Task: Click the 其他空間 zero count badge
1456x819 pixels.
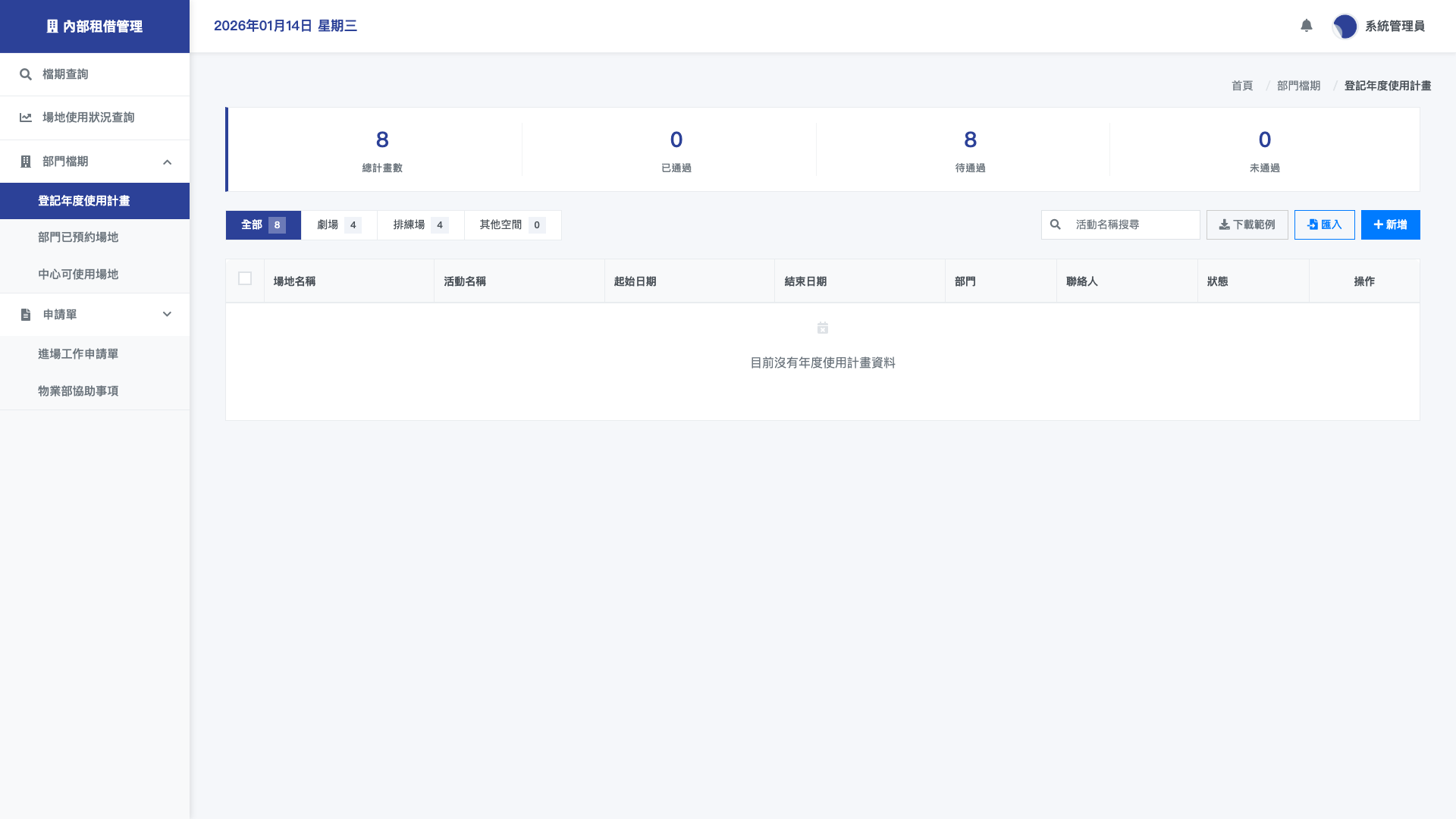Action: coord(537,224)
